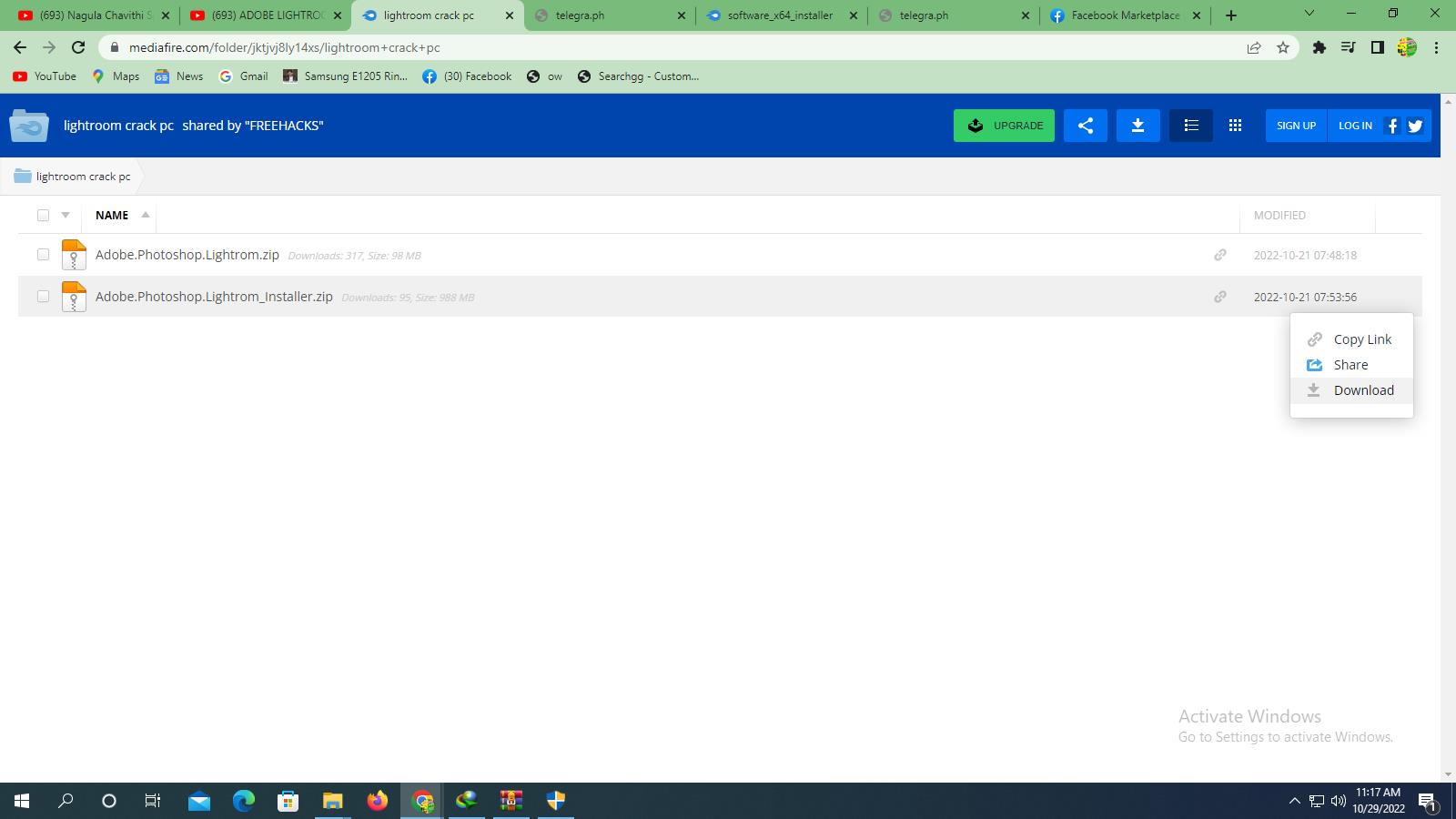Open File Explorer from the taskbar

pyautogui.click(x=332, y=801)
